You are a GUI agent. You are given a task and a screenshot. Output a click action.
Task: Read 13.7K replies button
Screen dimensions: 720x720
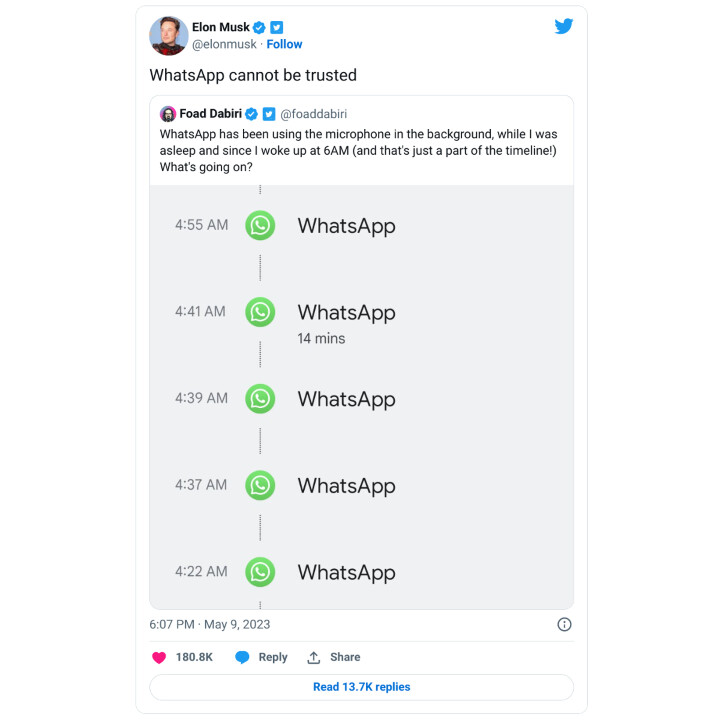tap(361, 687)
